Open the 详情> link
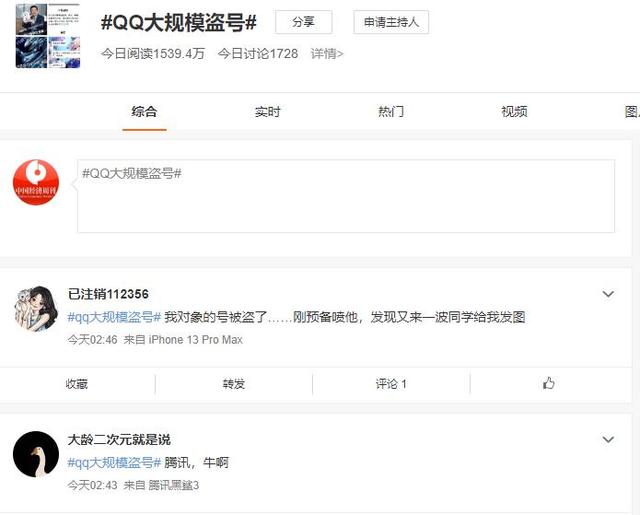The width and height of the screenshot is (640, 515). [x=327, y=53]
